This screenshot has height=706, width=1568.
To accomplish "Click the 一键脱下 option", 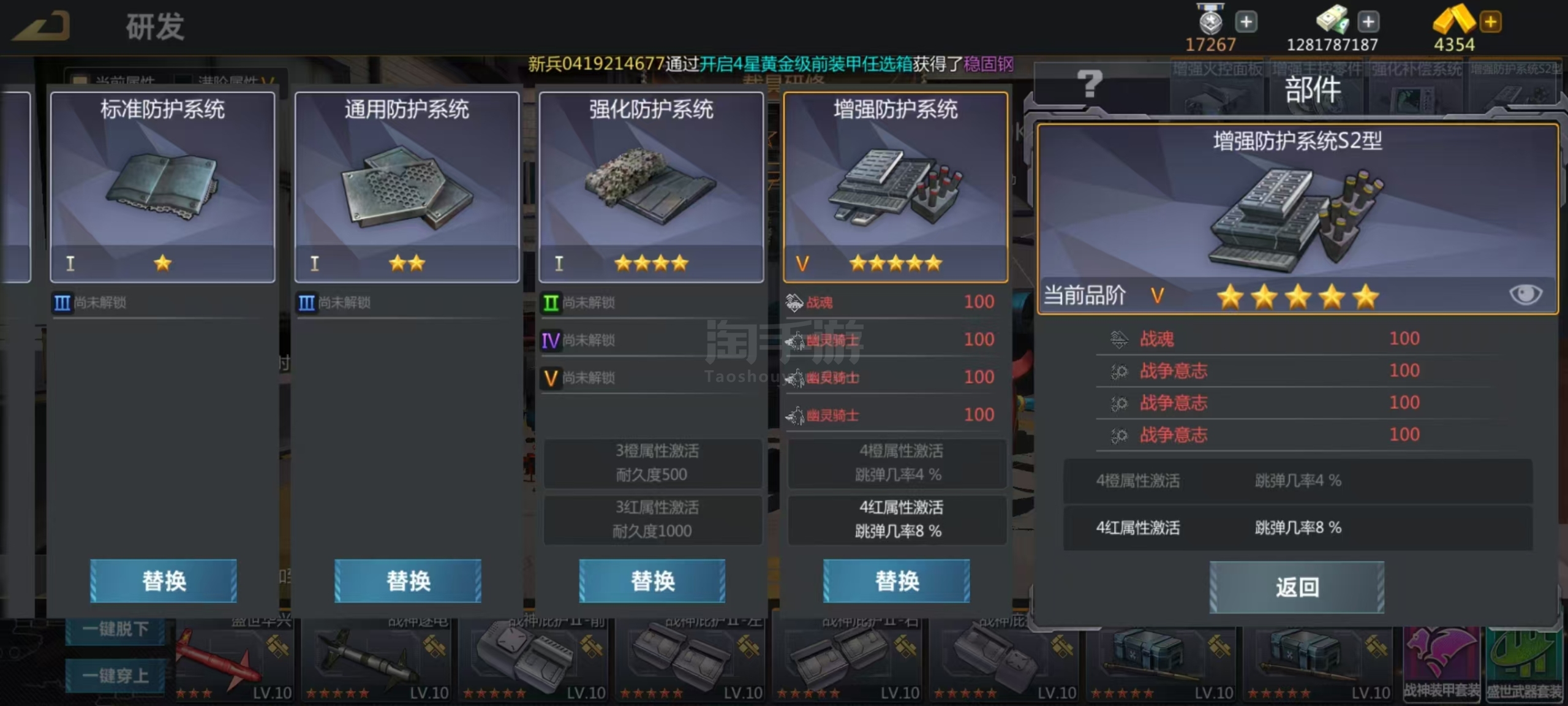I will [115, 629].
